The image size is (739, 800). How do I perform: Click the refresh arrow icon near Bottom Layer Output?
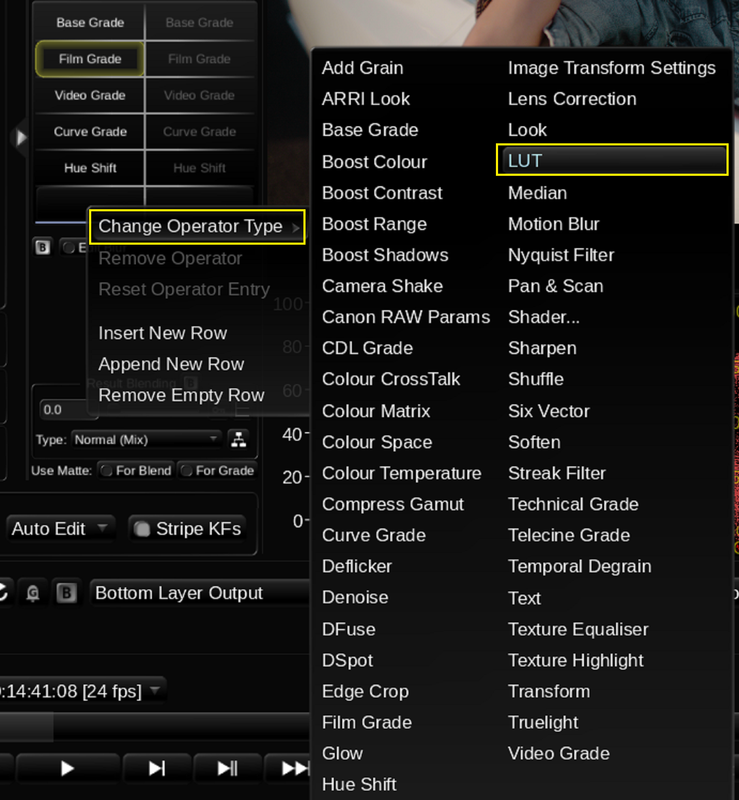(x=4, y=593)
